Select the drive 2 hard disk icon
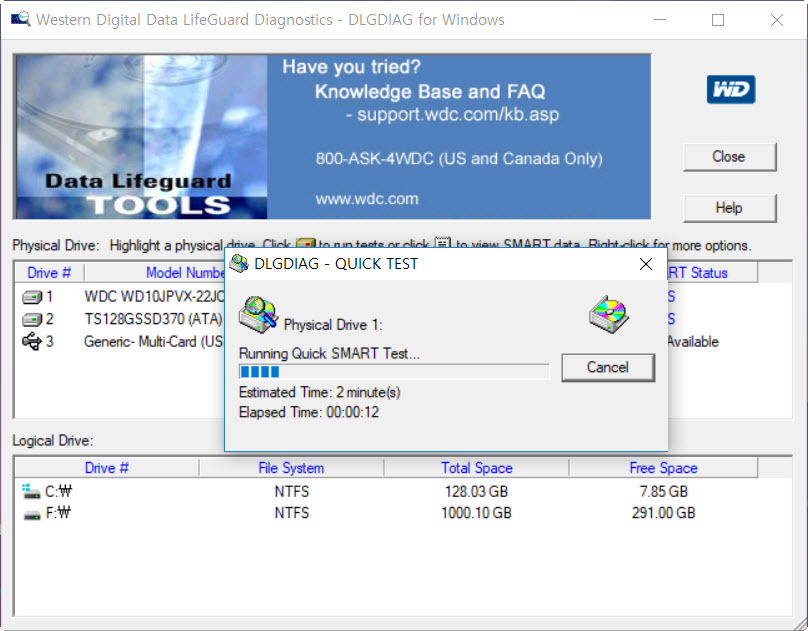The height and width of the screenshot is (631, 808). [32, 320]
